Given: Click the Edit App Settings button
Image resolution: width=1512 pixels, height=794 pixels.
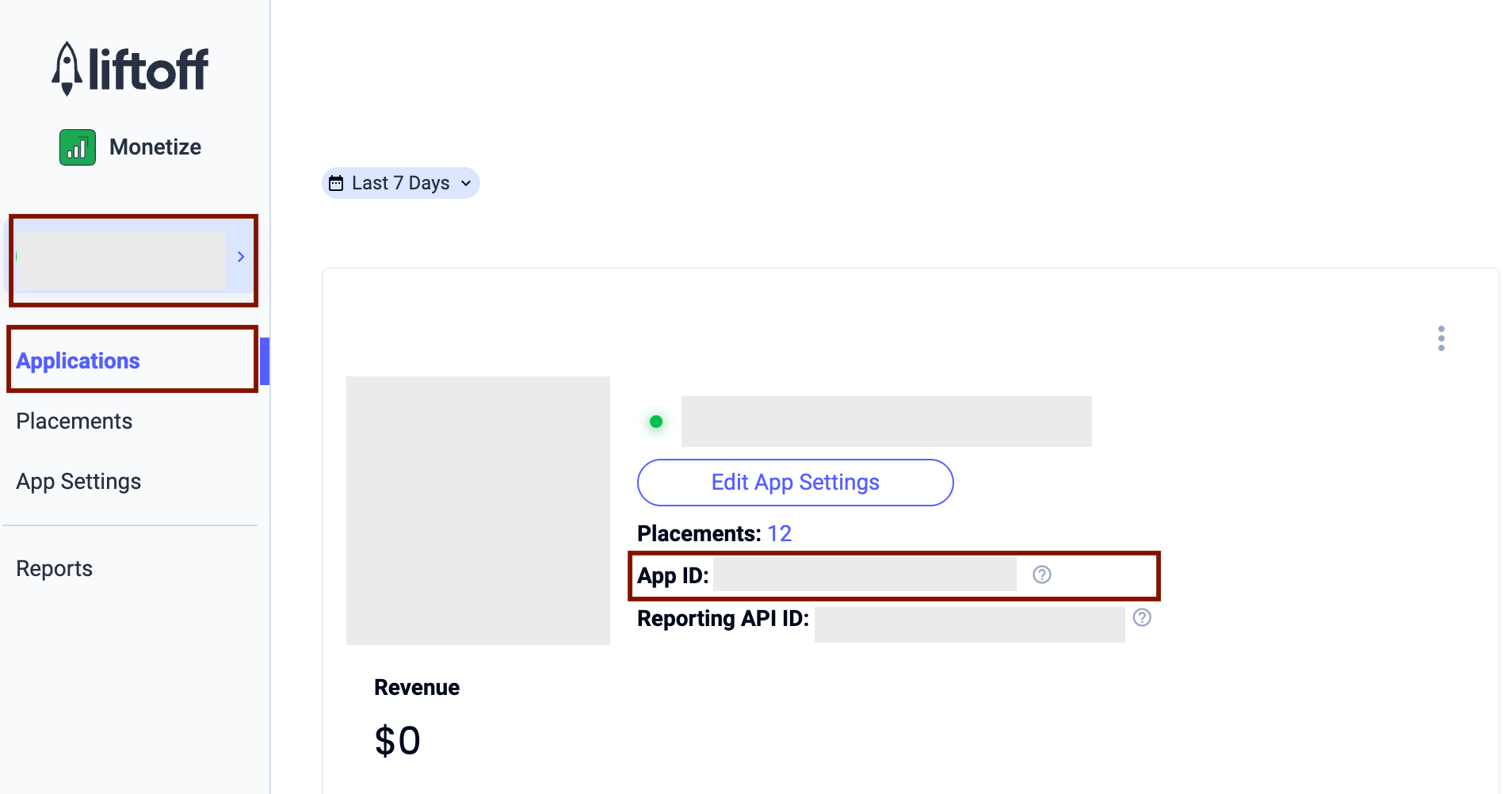Looking at the screenshot, I should click(794, 482).
